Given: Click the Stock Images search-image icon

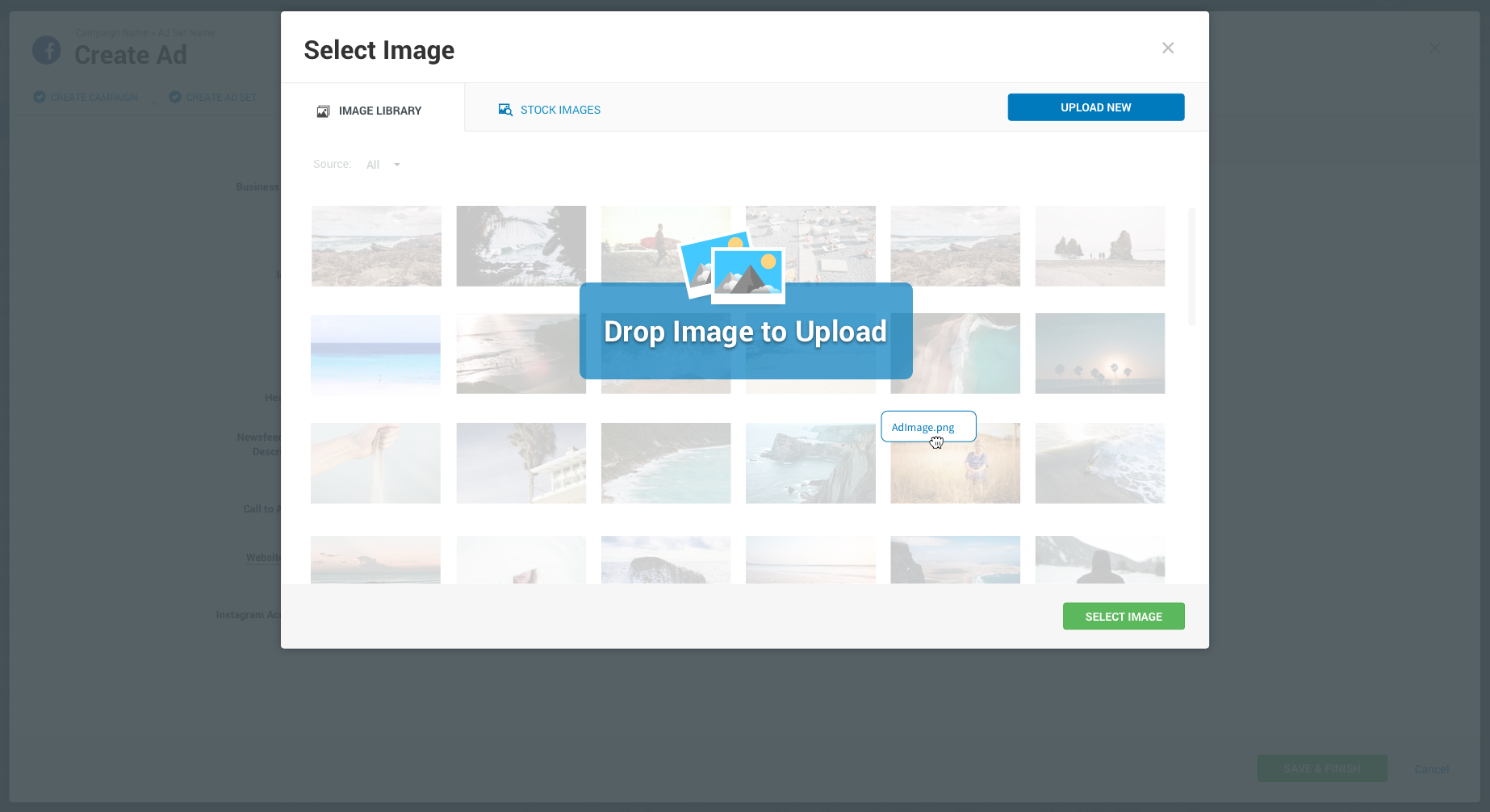Looking at the screenshot, I should coord(505,109).
